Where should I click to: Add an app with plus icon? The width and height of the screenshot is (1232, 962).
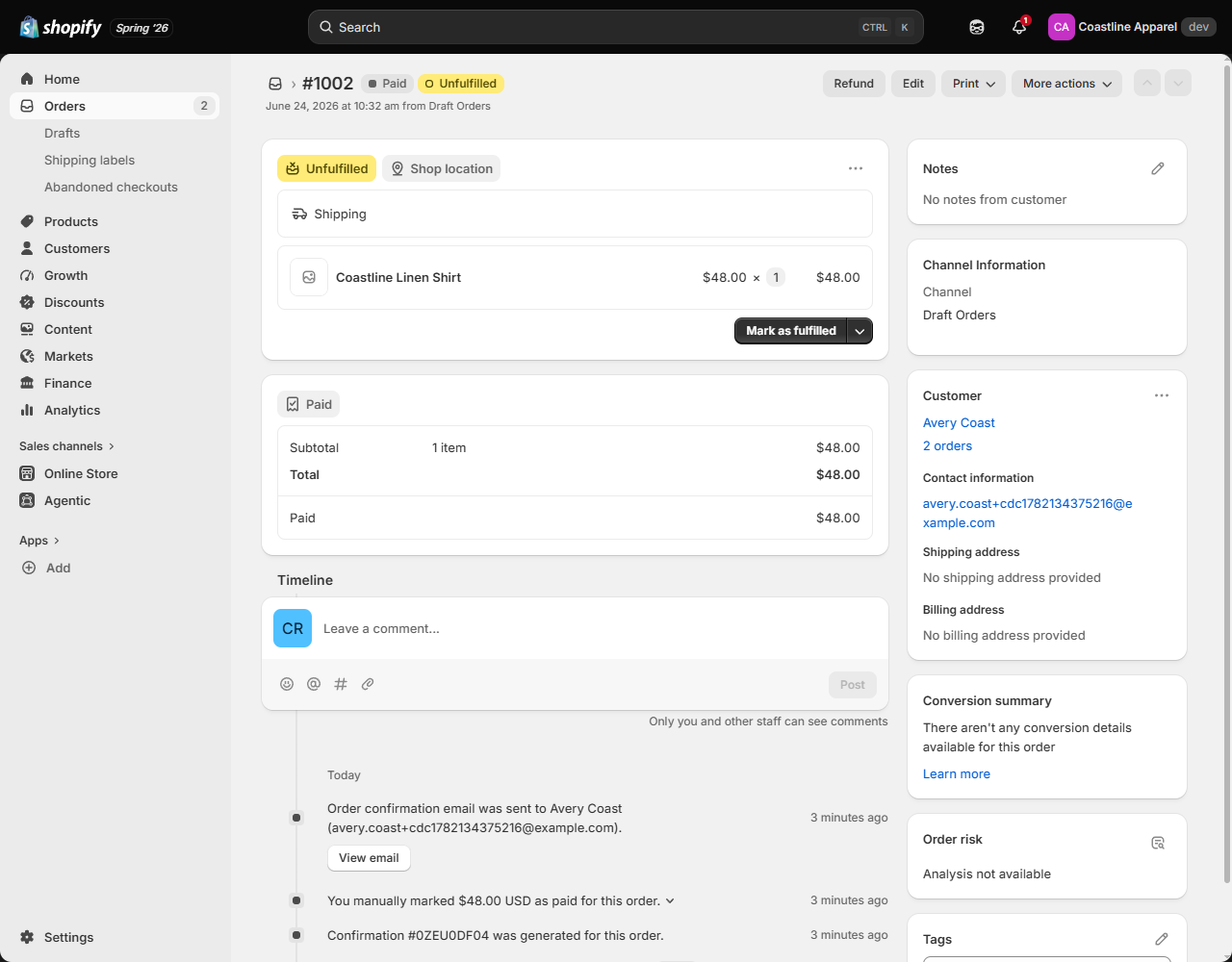click(x=29, y=568)
